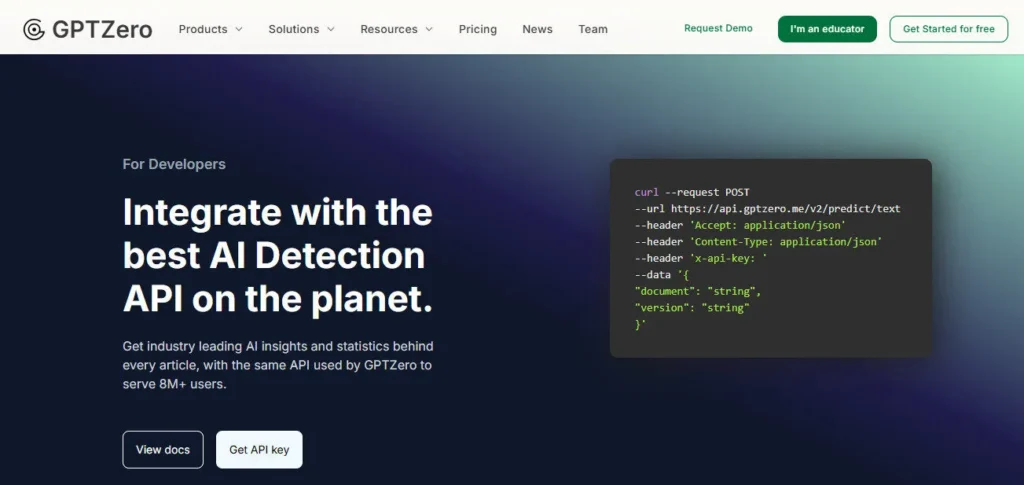The image size is (1024, 485).
Task: Click the paragraph about serving 8M+ users
Action: [278, 365]
